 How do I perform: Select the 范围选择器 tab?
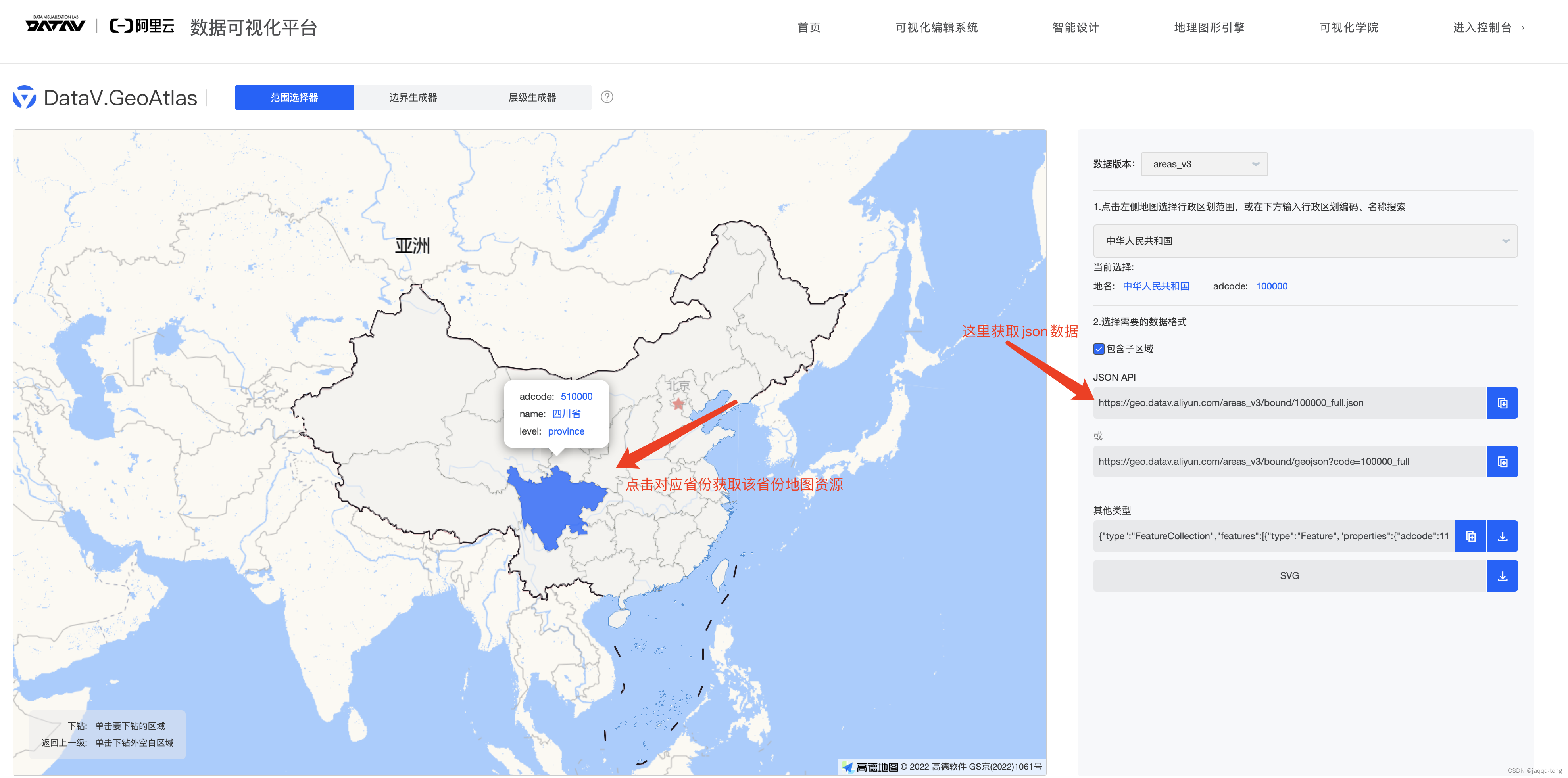294,97
